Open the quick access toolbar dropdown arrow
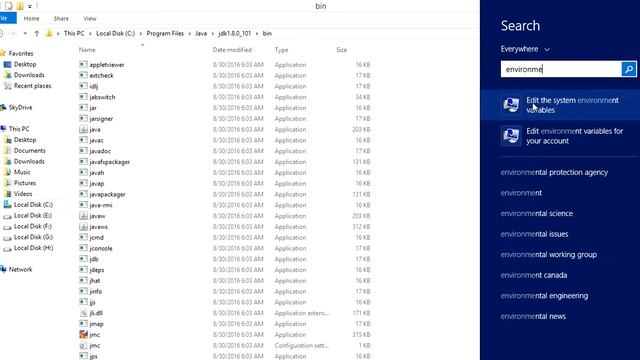640x360 pixels. click(30, 7)
